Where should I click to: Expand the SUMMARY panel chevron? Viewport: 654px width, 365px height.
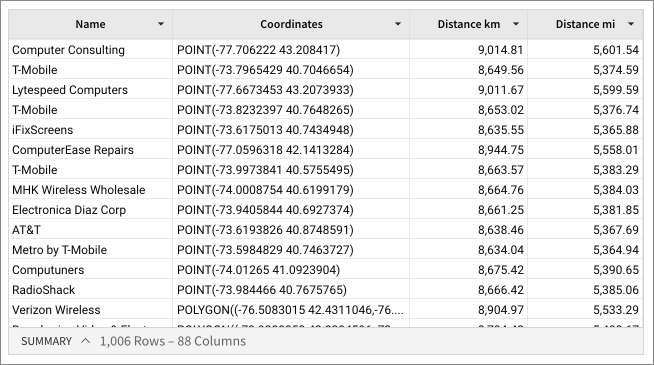(86, 341)
